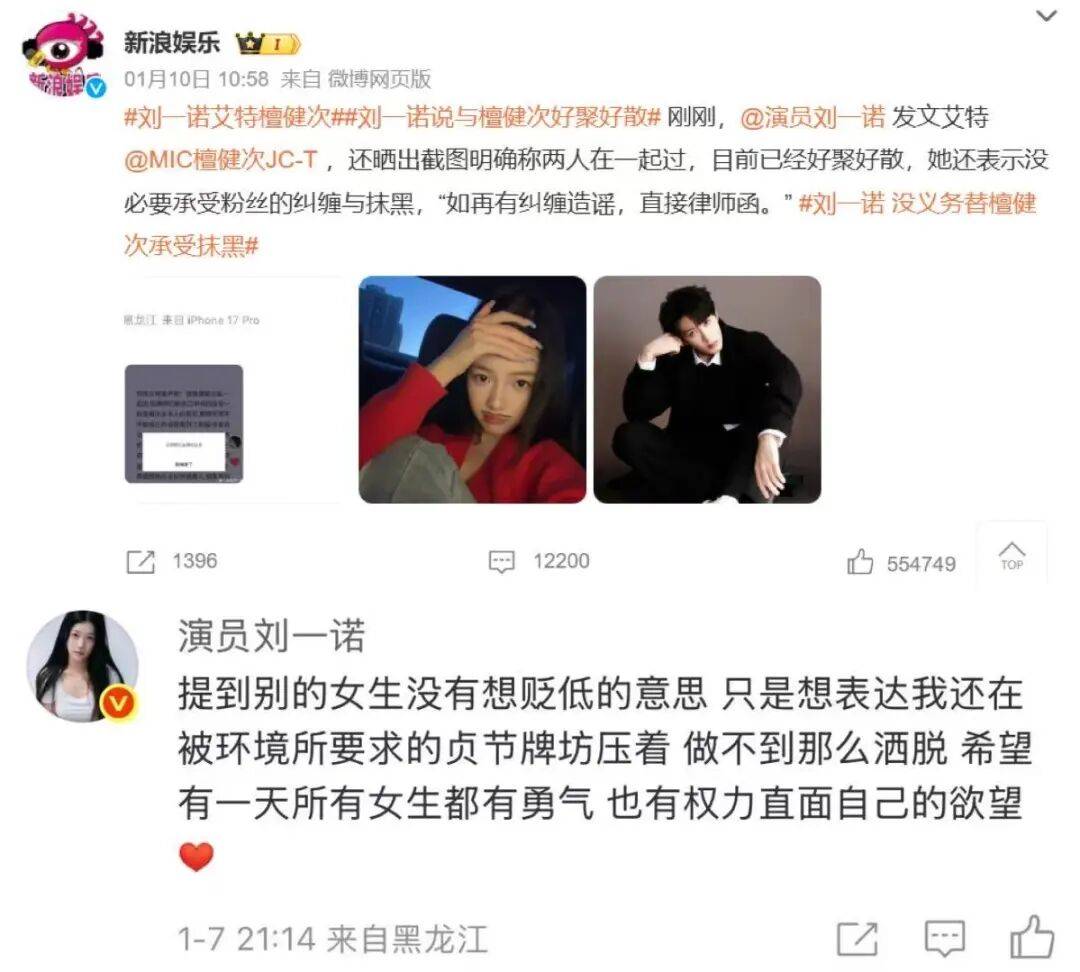Open comments icon showing 12200
Viewport: 1080px width, 972px height.
click(x=501, y=561)
